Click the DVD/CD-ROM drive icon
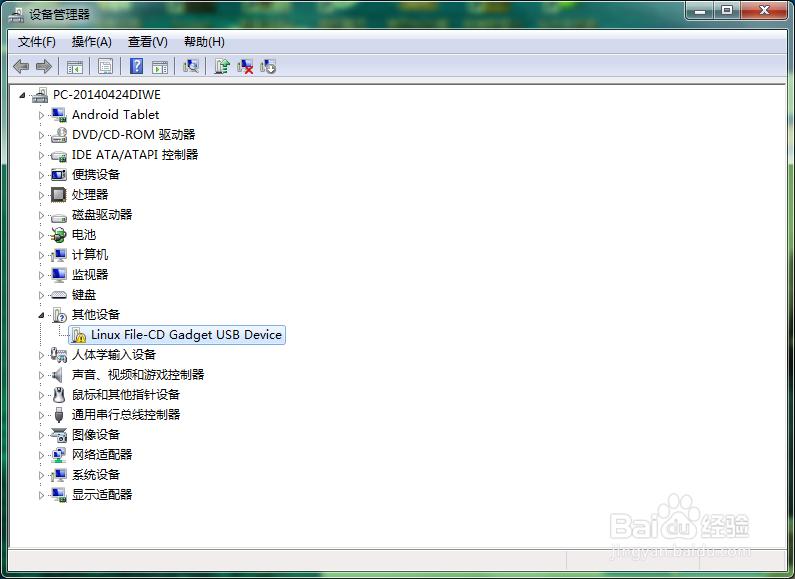The height and width of the screenshot is (579, 795). 59,135
